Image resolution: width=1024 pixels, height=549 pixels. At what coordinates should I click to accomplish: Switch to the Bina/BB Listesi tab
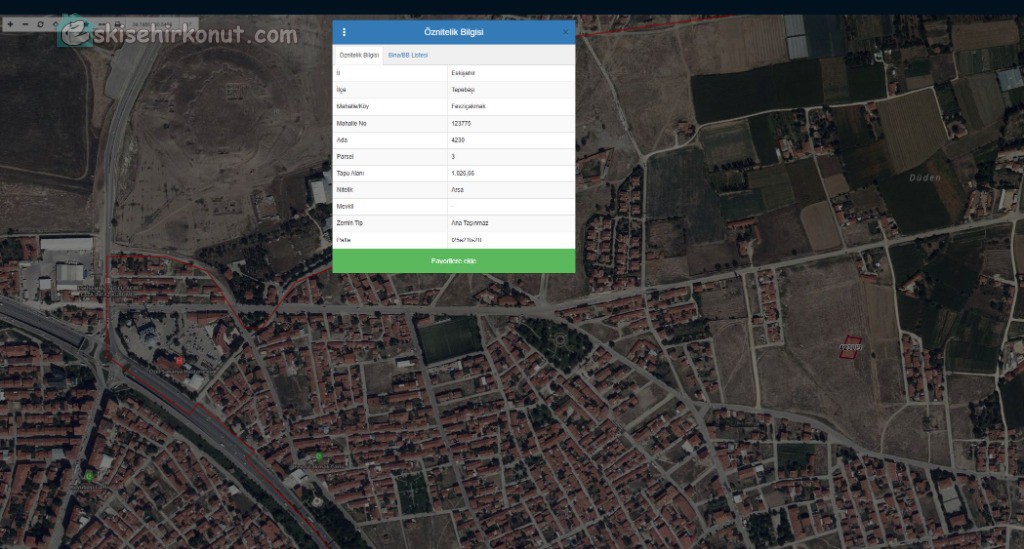[408, 55]
